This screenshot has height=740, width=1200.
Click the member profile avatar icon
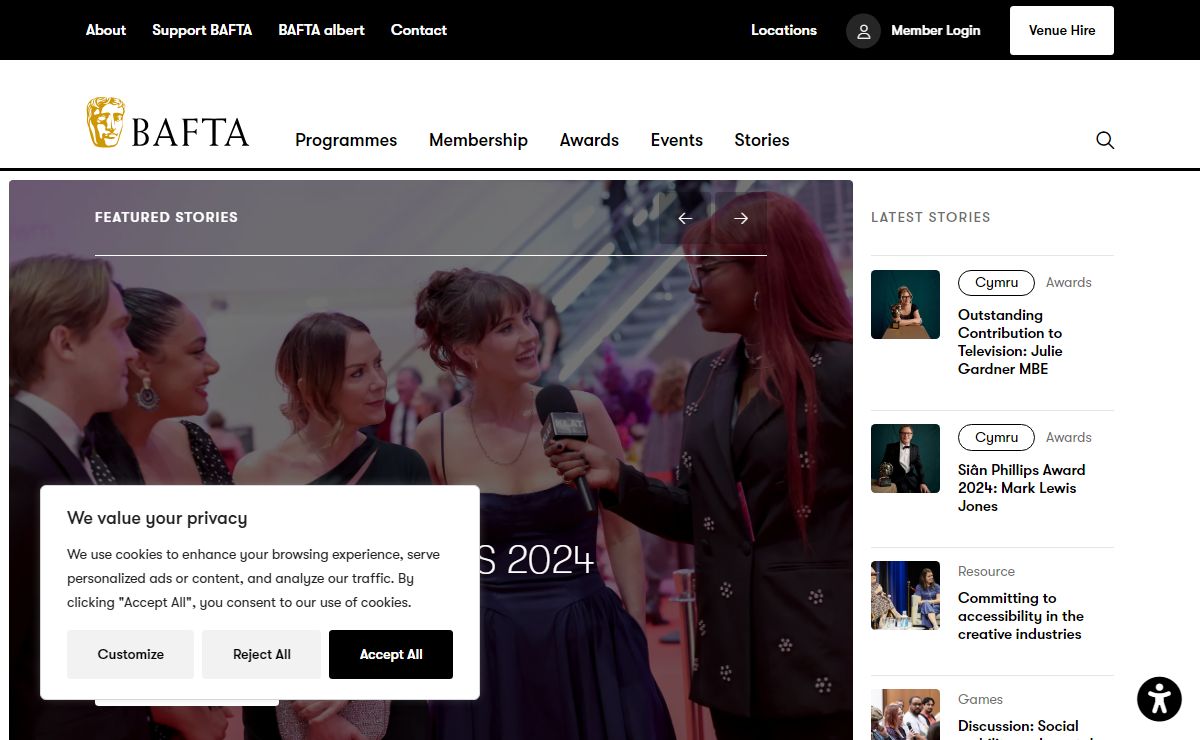(863, 30)
